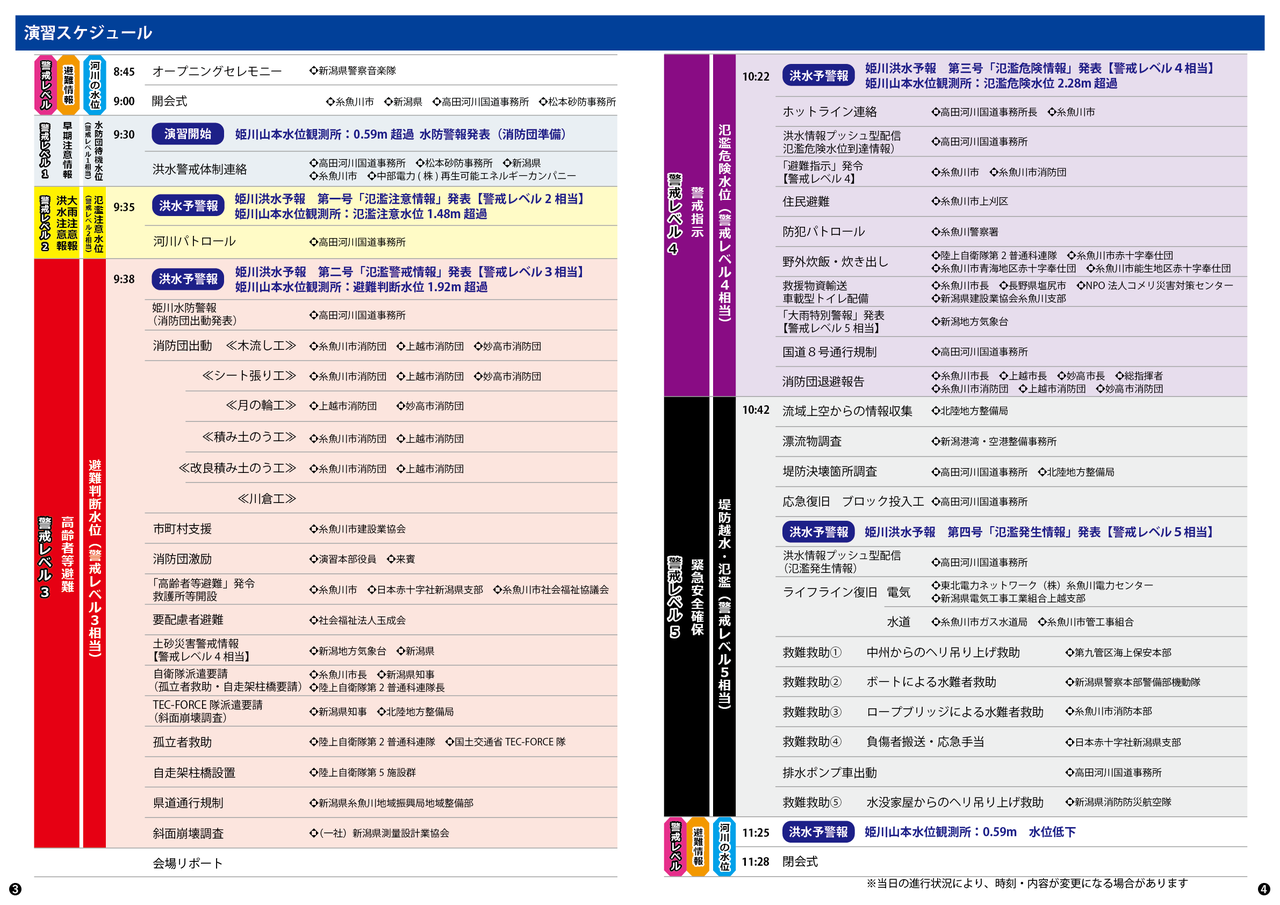Click the red 警戒レベル3 vertical band
The image size is (1280, 905).
(x=56, y=554)
